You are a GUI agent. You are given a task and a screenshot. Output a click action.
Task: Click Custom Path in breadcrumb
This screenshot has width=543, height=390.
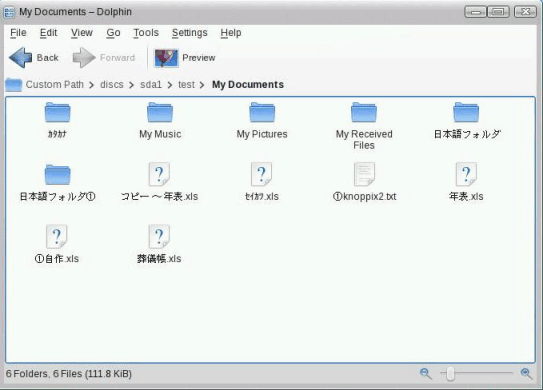tap(55, 85)
